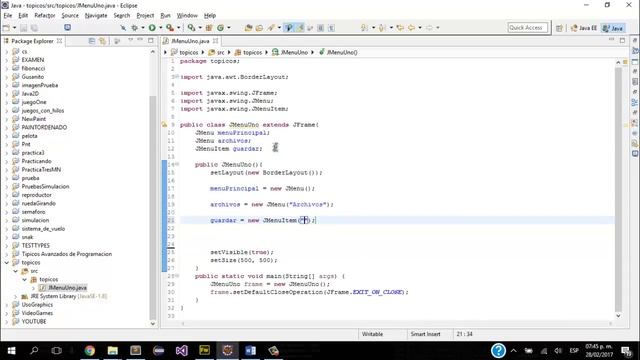Open the Debug dropdown arrow
The width and height of the screenshot is (640, 360).
click(x=142, y=28)
